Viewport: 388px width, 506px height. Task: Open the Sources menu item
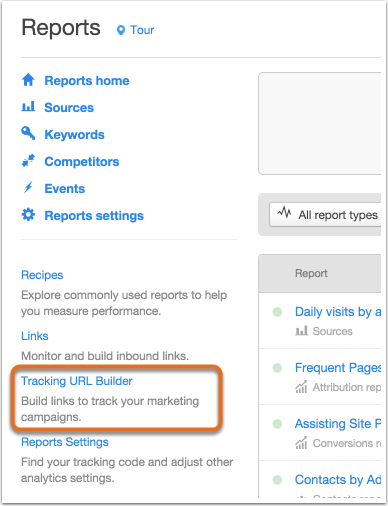coord(69,108)
